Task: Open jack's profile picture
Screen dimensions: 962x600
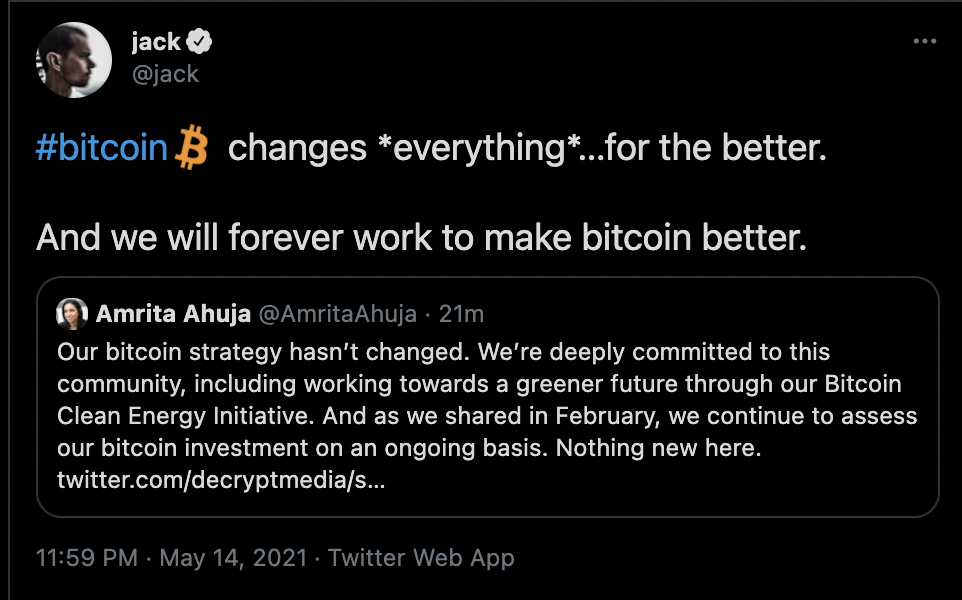Action: point(74,58)
